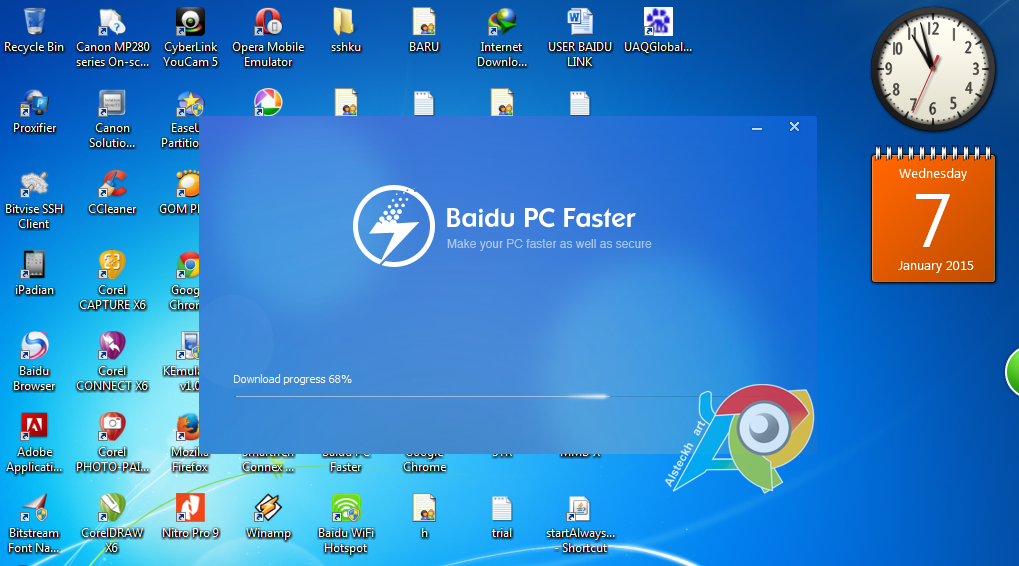This screenshot has width=1019, height=566.
Task: Select the Picasa icon behind installer window
Action: [x=268, y=103]
